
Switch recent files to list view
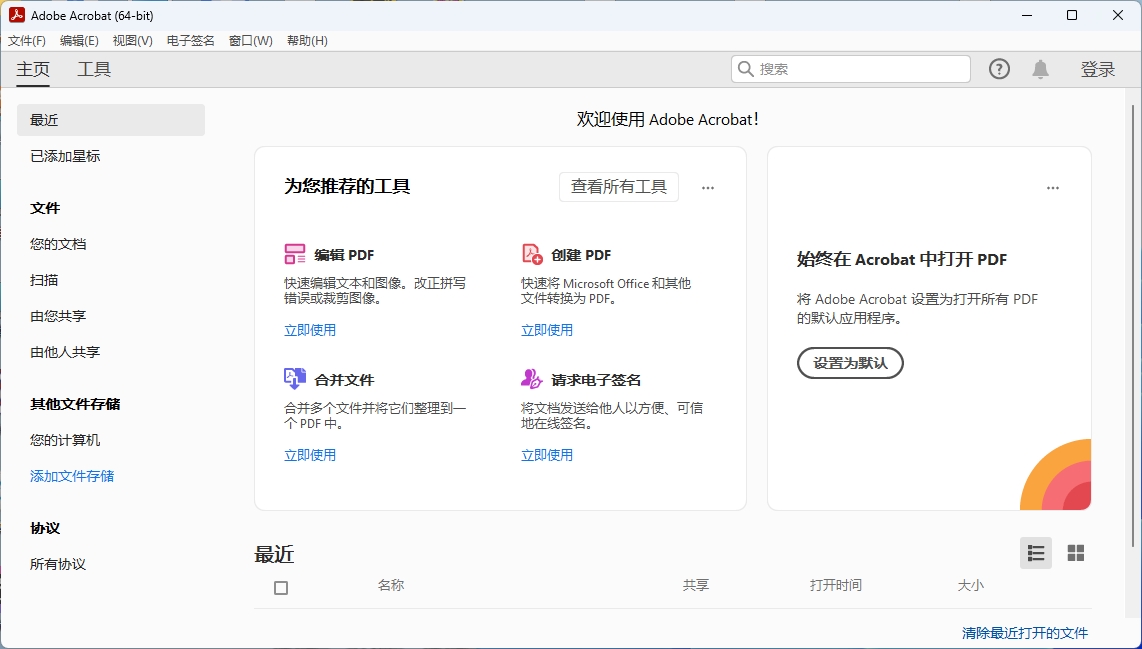[1035, 553]
